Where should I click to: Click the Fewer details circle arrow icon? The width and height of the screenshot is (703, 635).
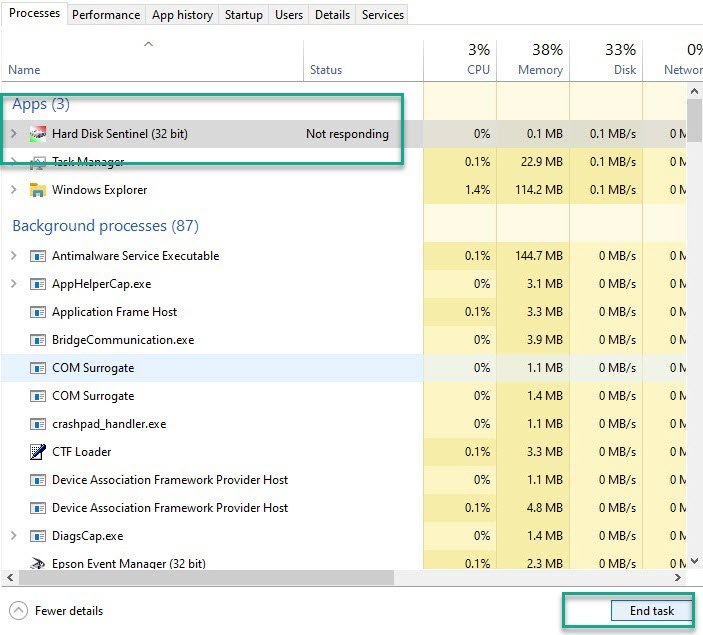point(18,610)
